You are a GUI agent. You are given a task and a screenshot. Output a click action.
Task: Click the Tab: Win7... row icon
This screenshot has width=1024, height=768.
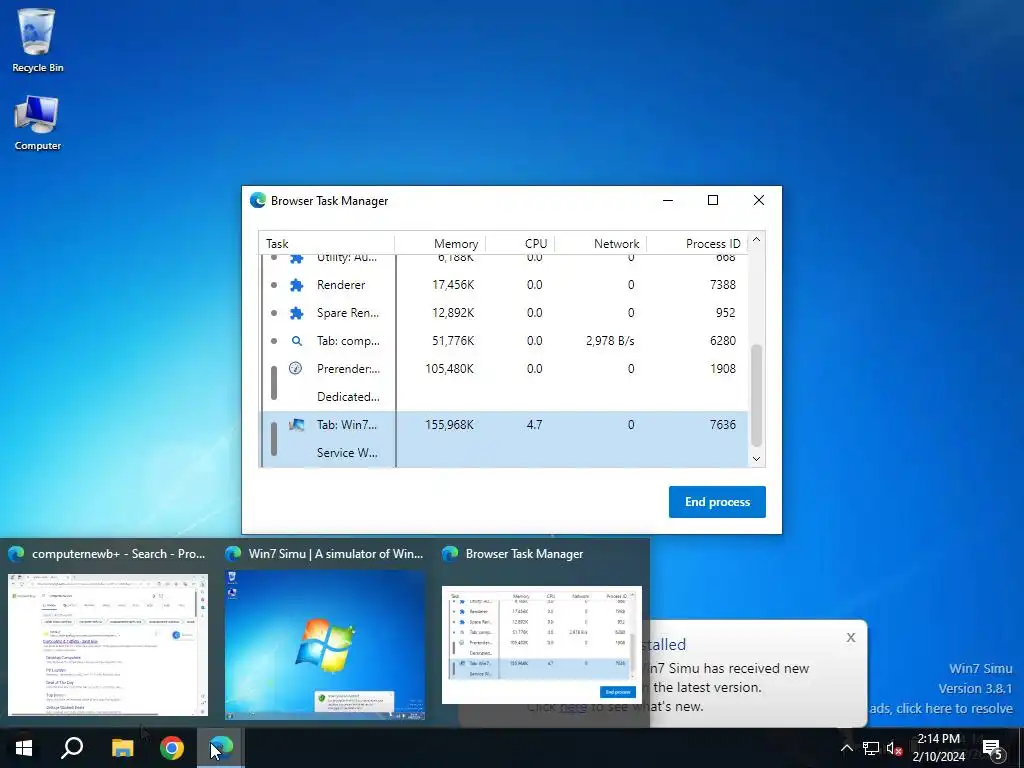coord(296,424)
